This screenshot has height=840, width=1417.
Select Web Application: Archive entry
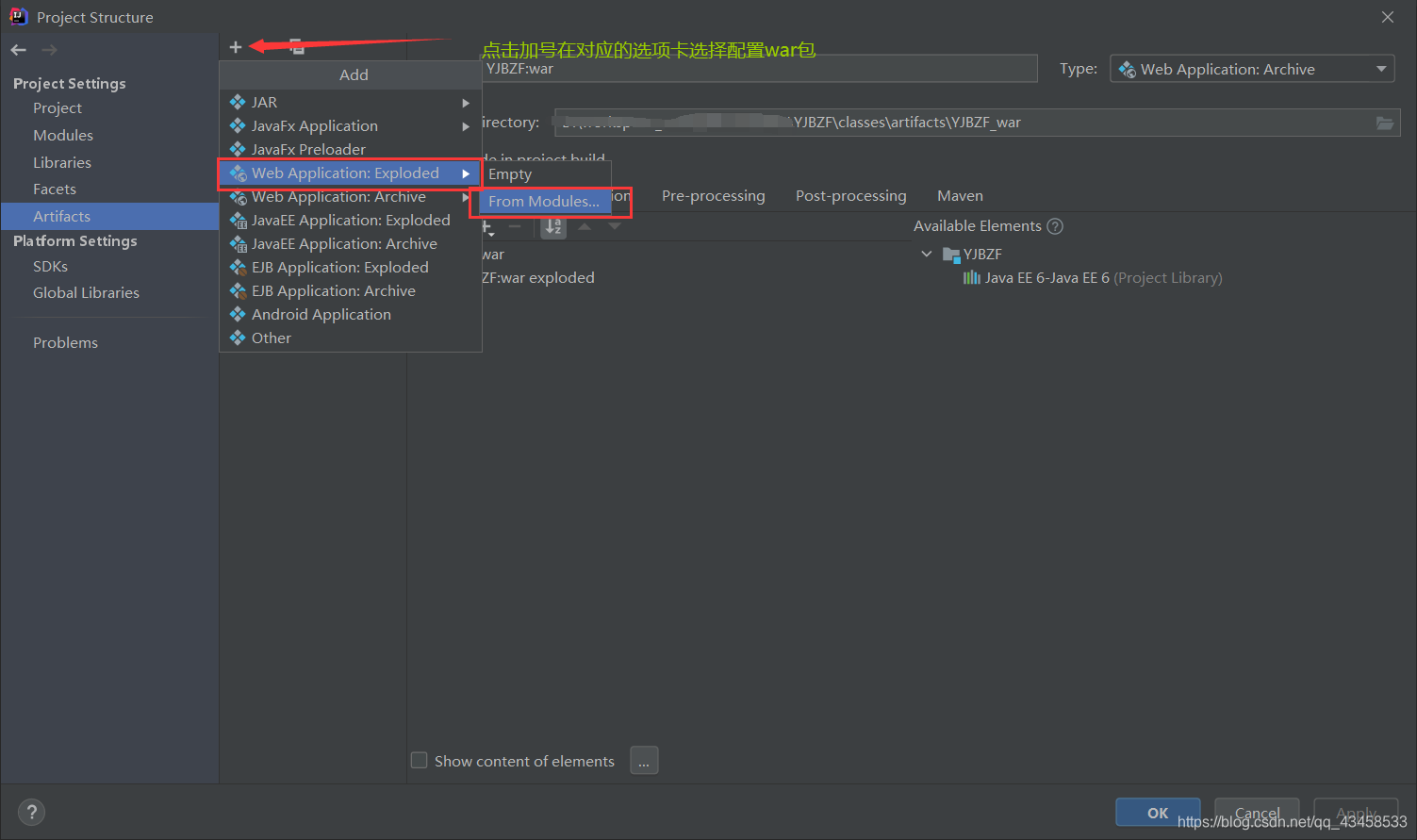[350, 197]
